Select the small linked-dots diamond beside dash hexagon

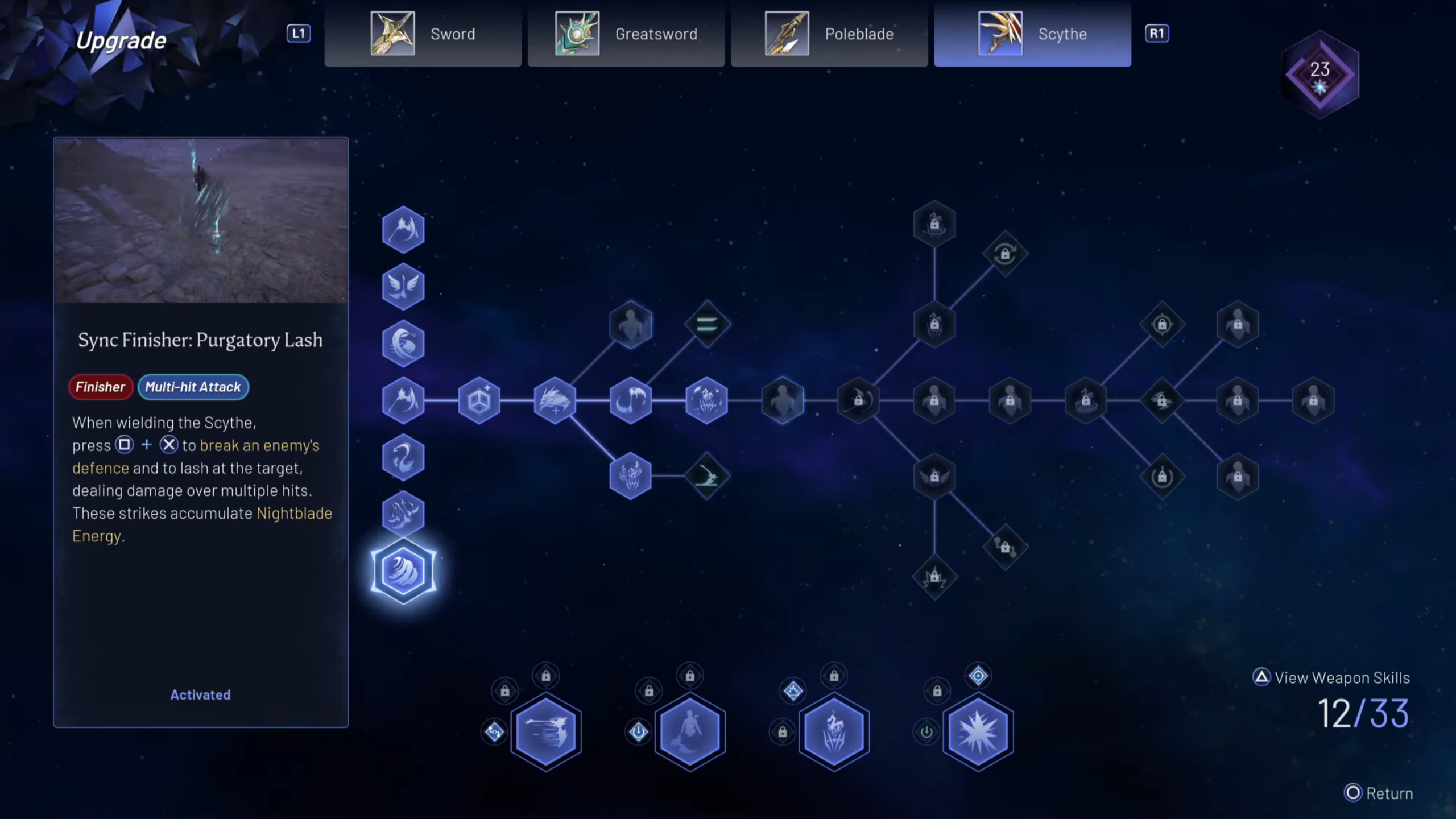click(x=494, y=731)
